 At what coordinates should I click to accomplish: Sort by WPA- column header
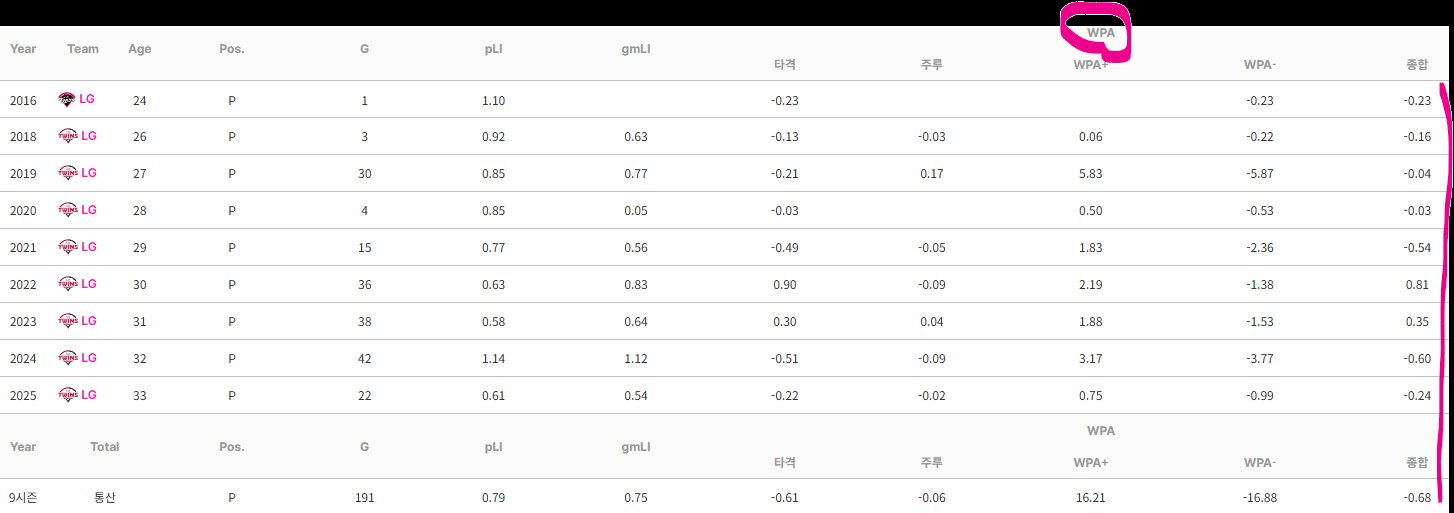click(1260, 65)
